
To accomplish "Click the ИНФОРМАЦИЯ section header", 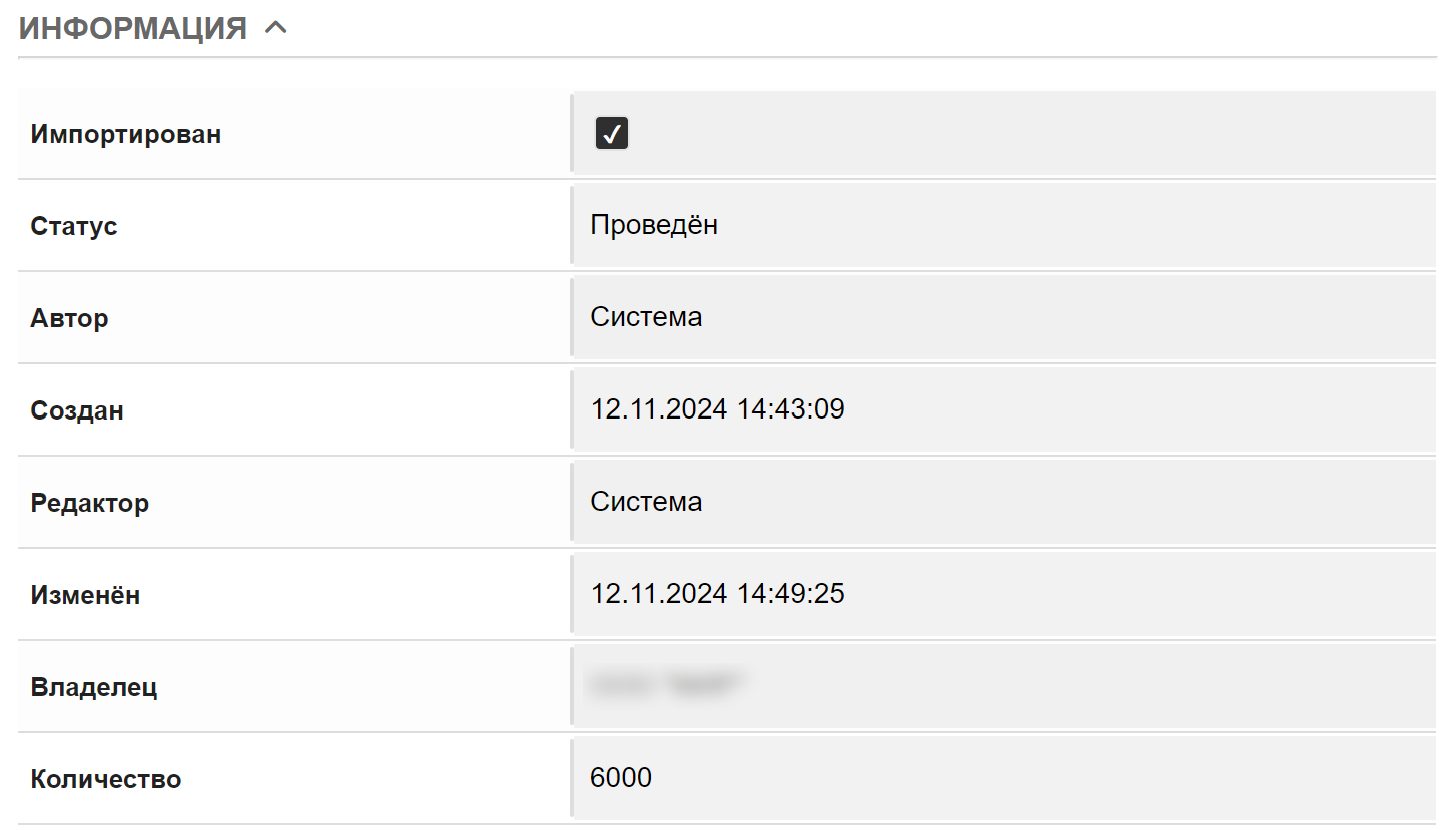I will [133, 29].
